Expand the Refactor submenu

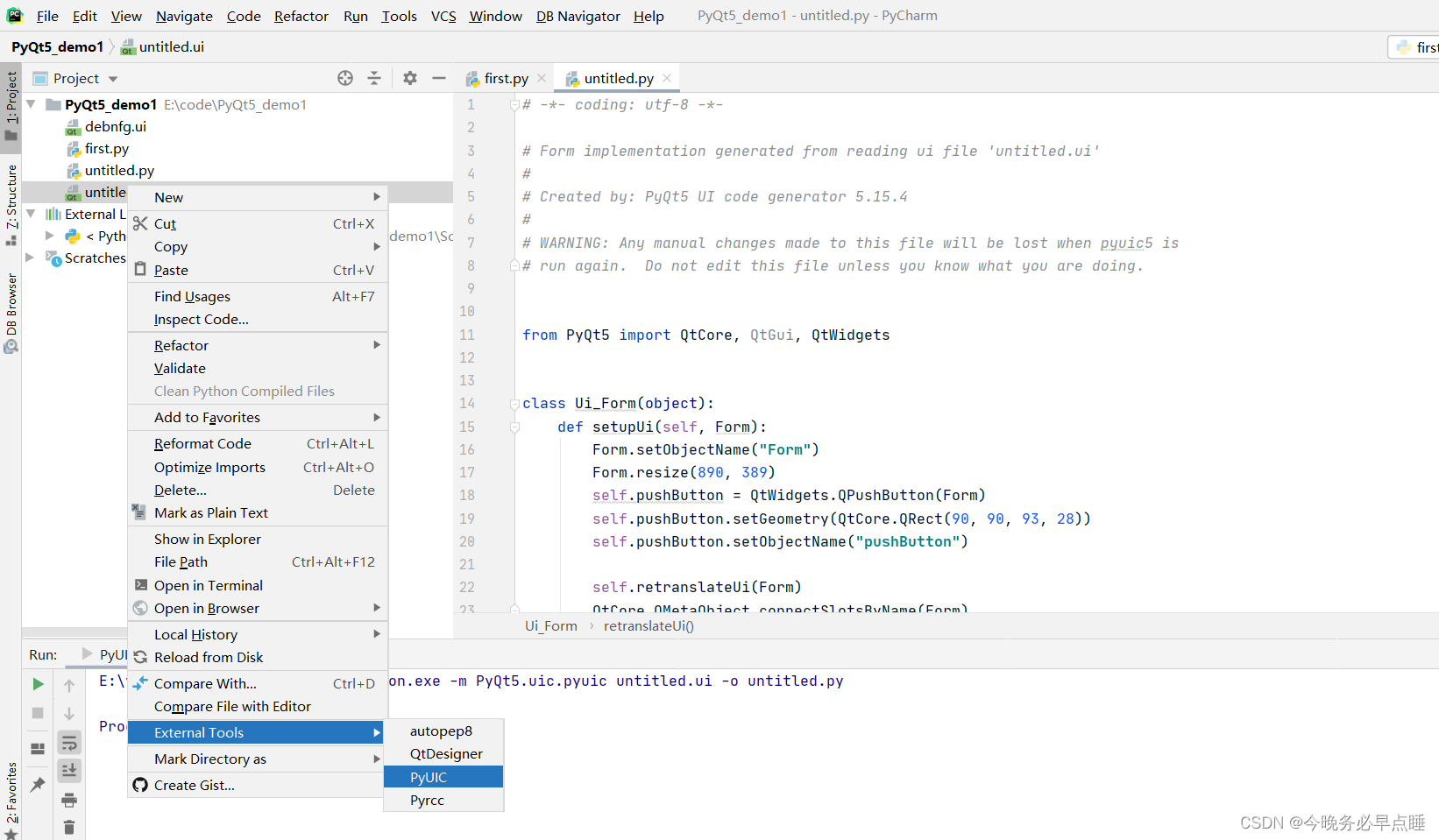[258, 345]
